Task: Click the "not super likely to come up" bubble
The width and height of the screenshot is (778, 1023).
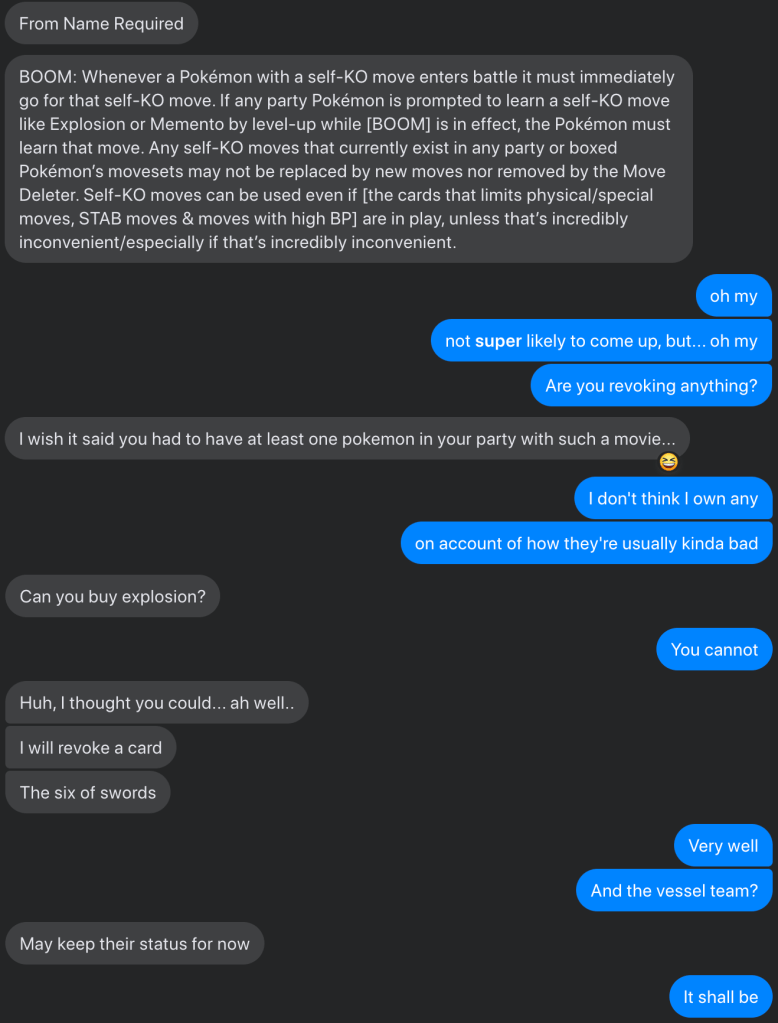Action: tap(601, 341)
